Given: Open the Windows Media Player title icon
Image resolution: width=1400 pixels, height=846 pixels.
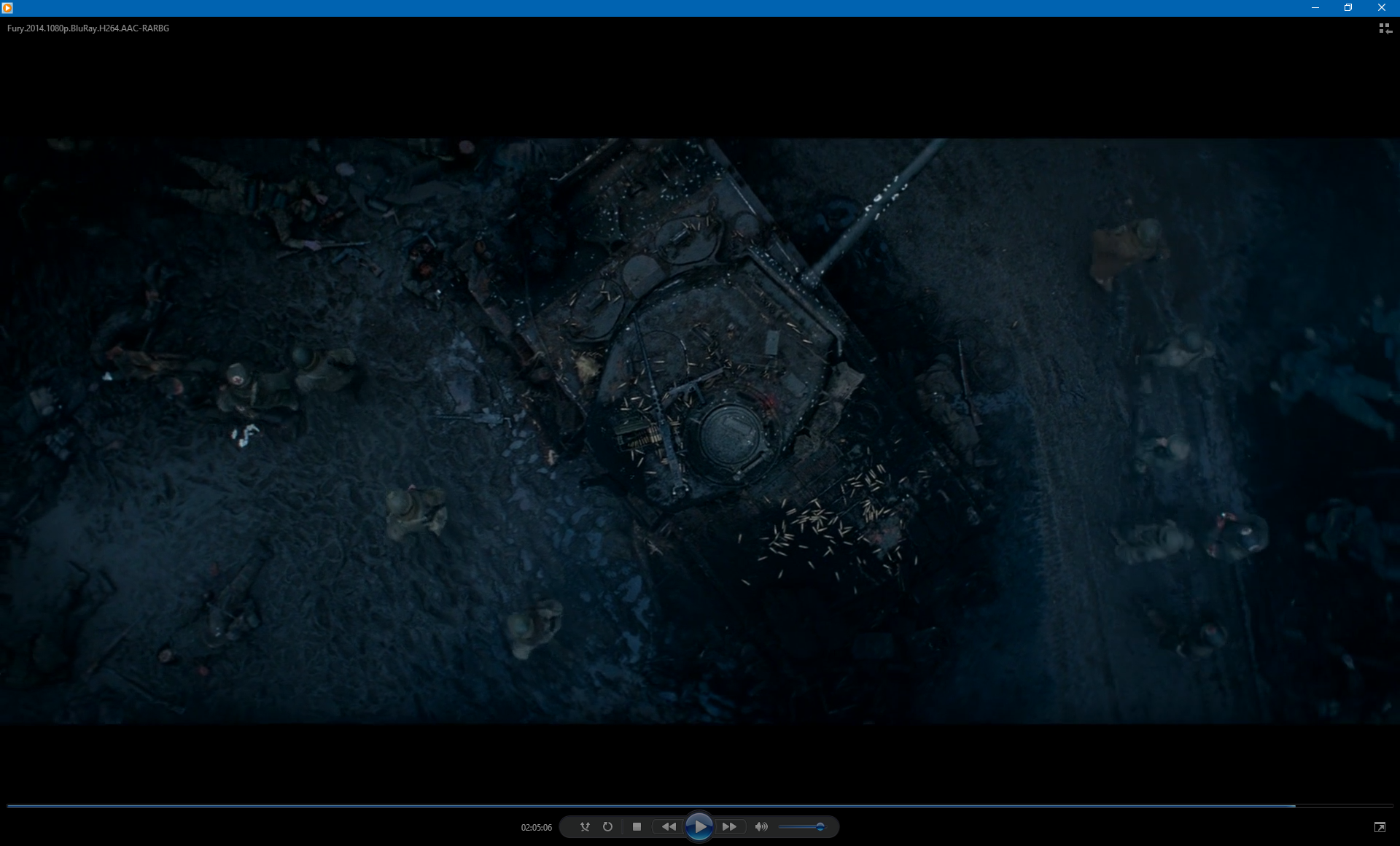Looking at the screenshot, I should pos(7,8).
